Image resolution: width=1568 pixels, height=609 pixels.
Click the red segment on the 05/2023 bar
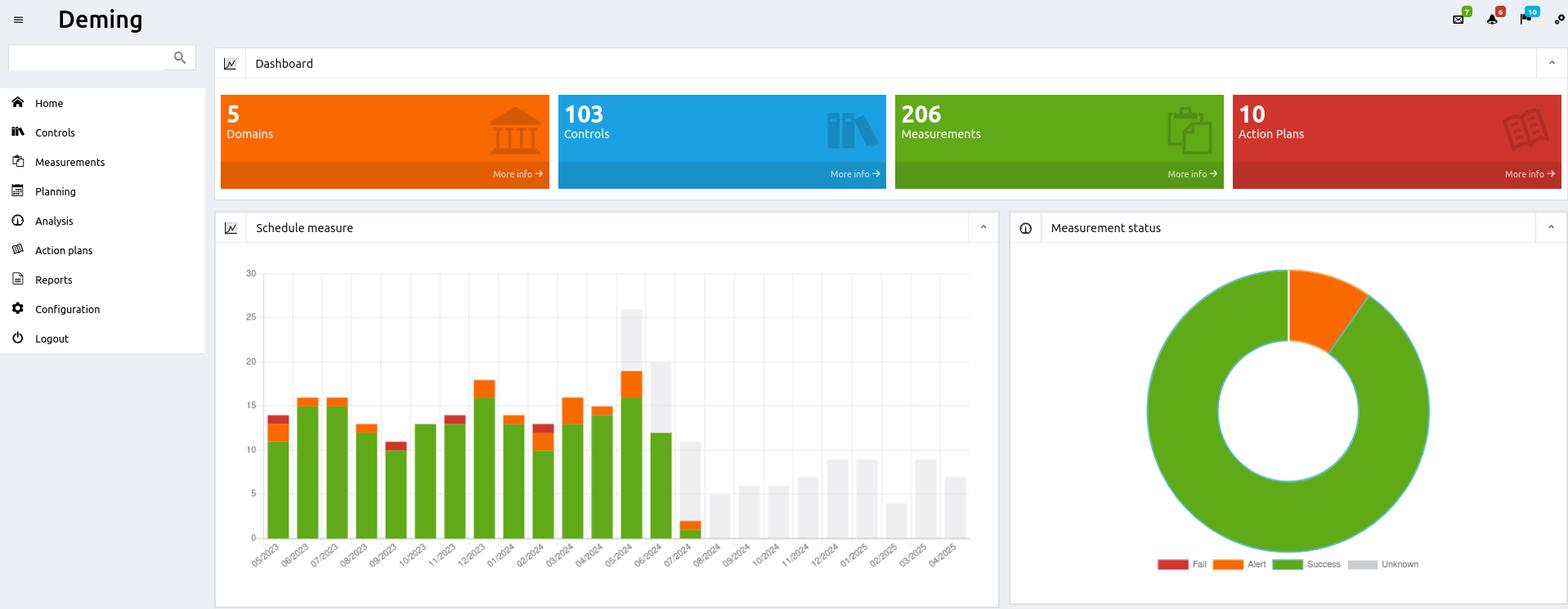[x=278, y=419]
